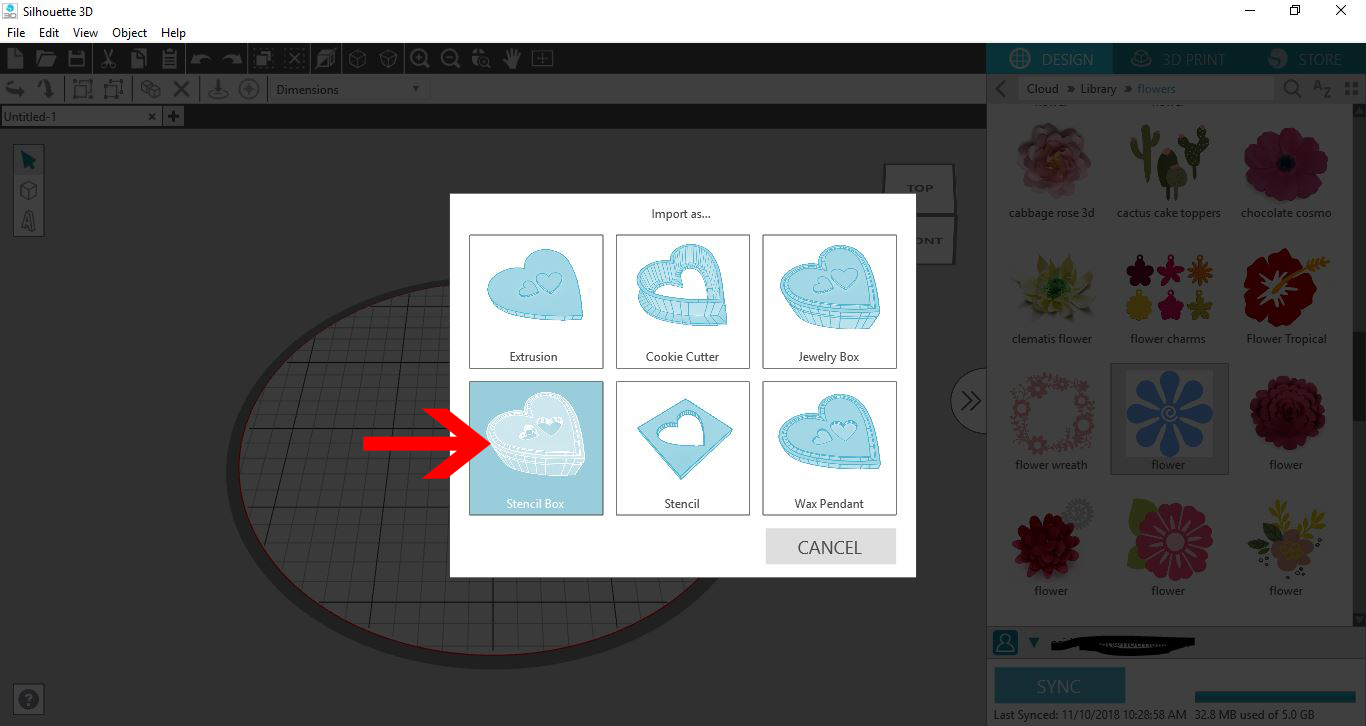Image resolution: width=1366 pixels, height=726 pixels.
Task: Open the File menu
Action: pyautogui.click(x=16, y=33)
